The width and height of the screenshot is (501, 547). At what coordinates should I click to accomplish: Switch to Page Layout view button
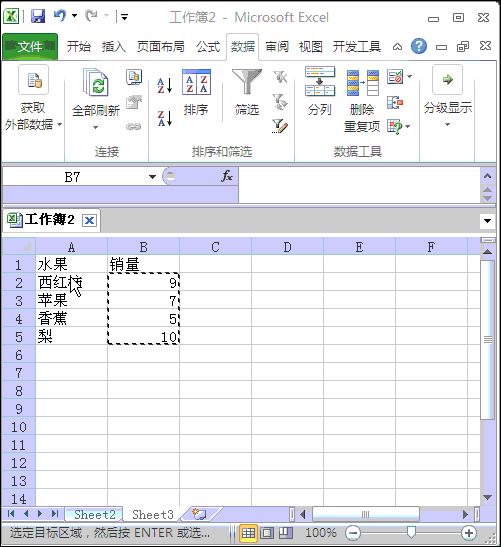tap(267, 533)
